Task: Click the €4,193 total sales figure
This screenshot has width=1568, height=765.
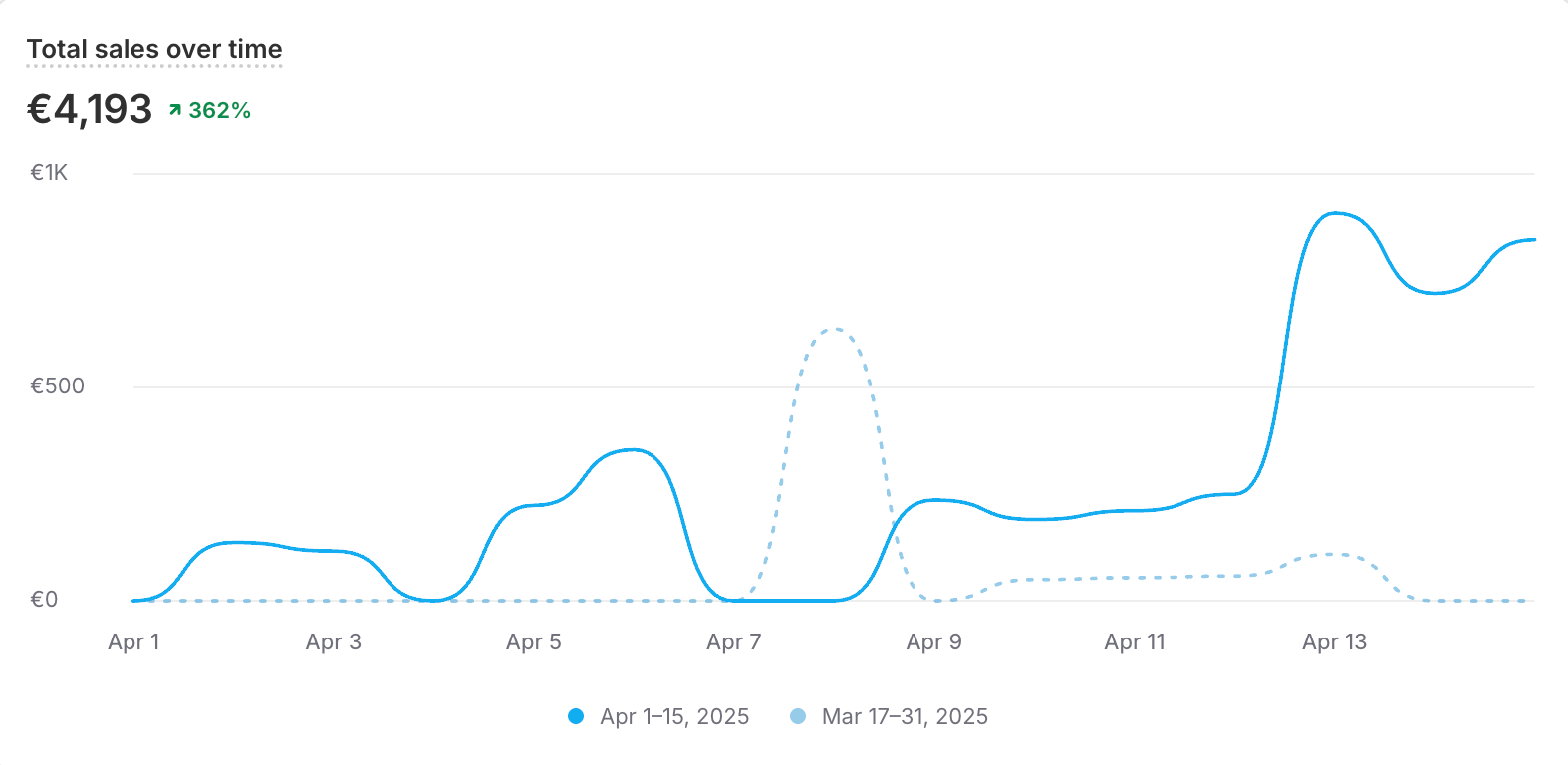Action: click(x=90, y=109)
